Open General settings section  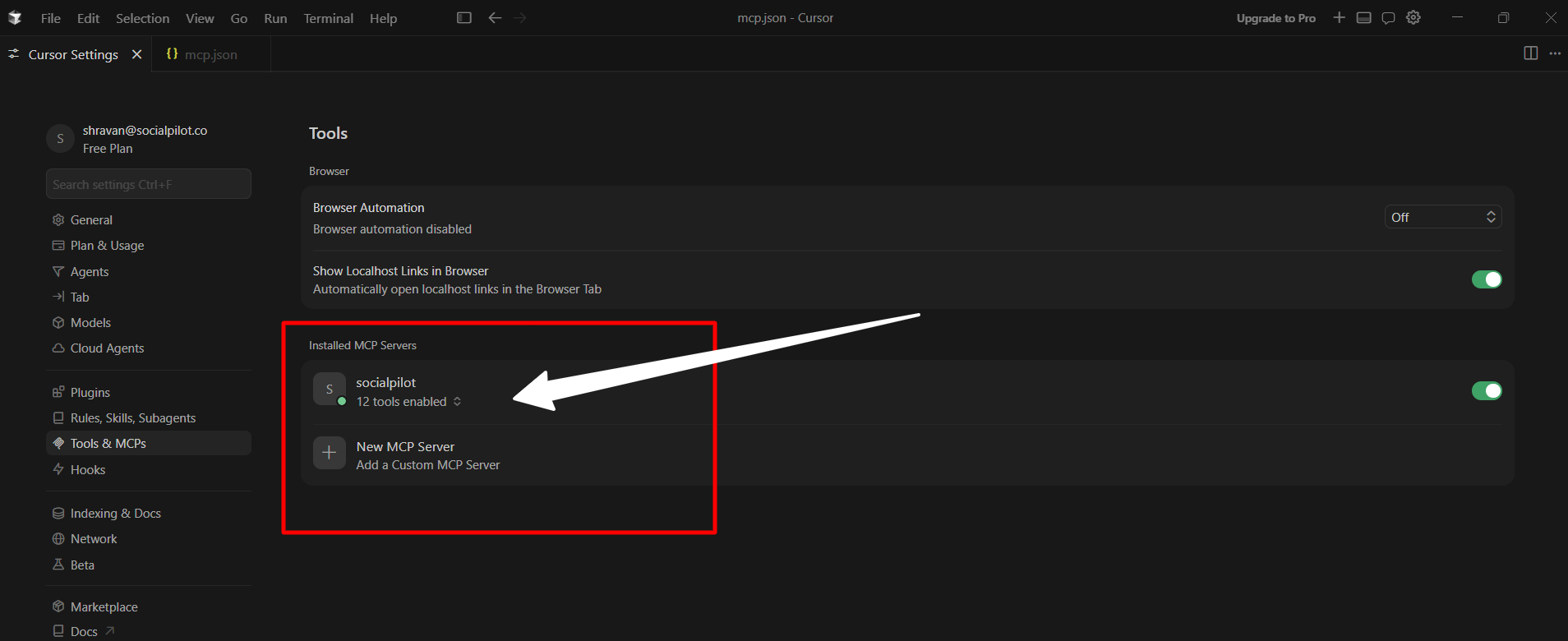coord(149,219)
